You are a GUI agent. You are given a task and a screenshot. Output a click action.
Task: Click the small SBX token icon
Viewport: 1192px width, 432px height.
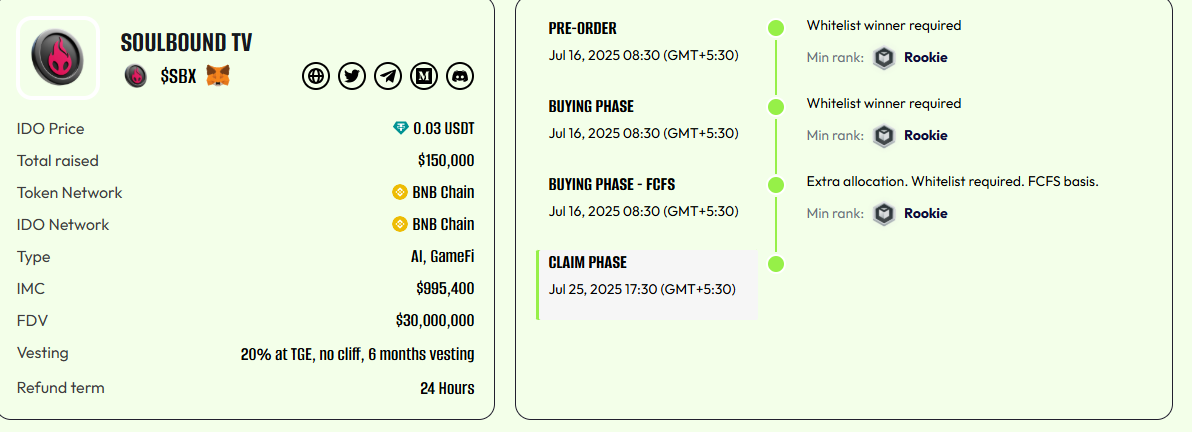(x=136, y=75)
